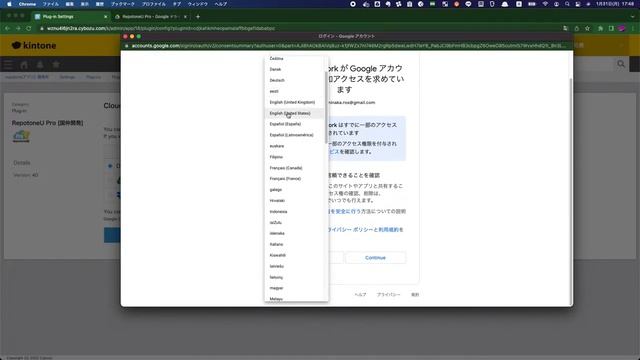The height and width of the screenshot is (360, 640).
Task: Click the Continue button
Action: pos(375,258)
